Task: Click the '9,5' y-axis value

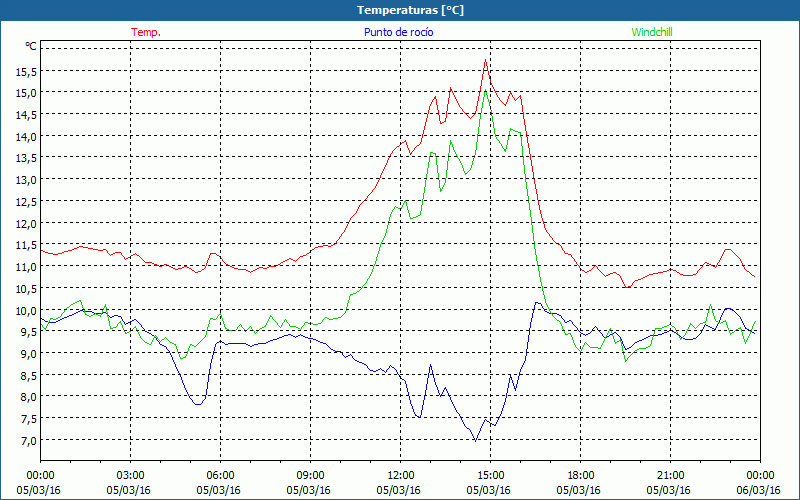Action: tap(29, 332)
